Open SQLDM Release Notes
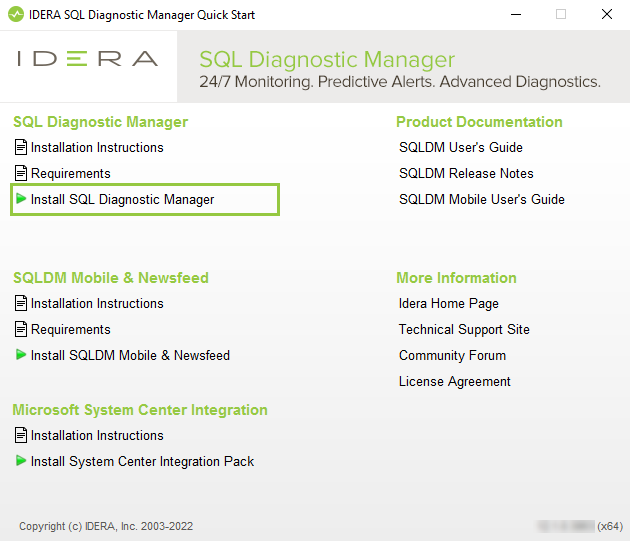This screenshot has width=630, height=541. 466,173
